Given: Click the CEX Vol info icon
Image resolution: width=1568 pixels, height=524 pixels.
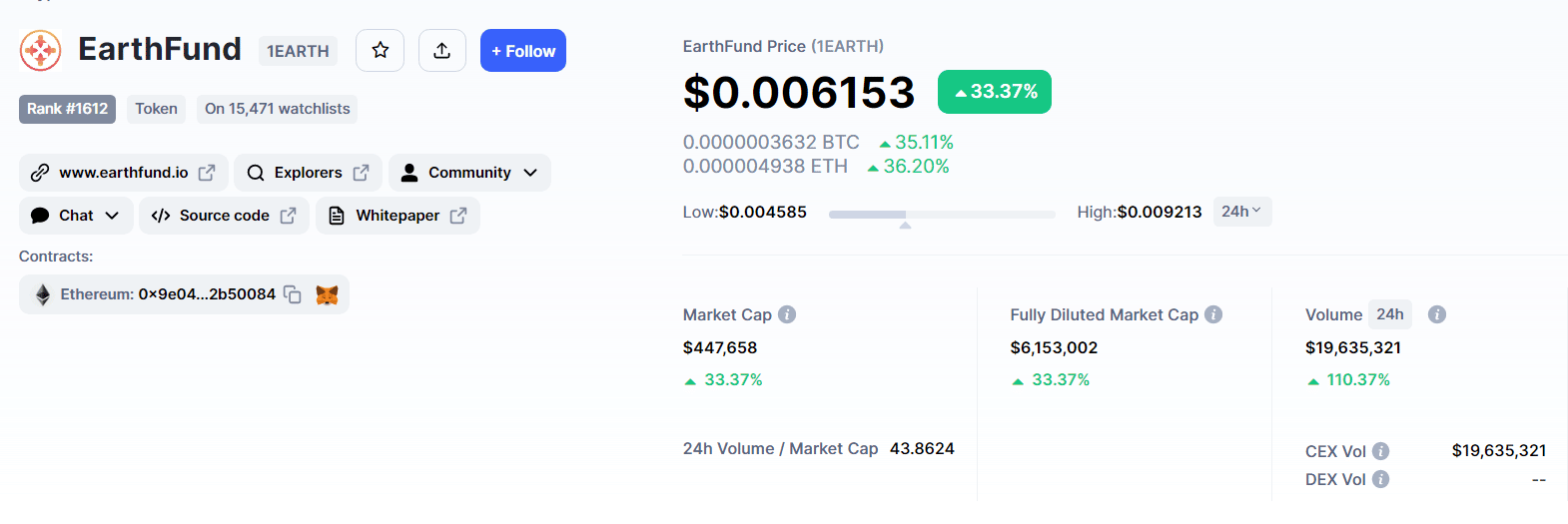Looking at the screenshot, I should [1380, 451].
